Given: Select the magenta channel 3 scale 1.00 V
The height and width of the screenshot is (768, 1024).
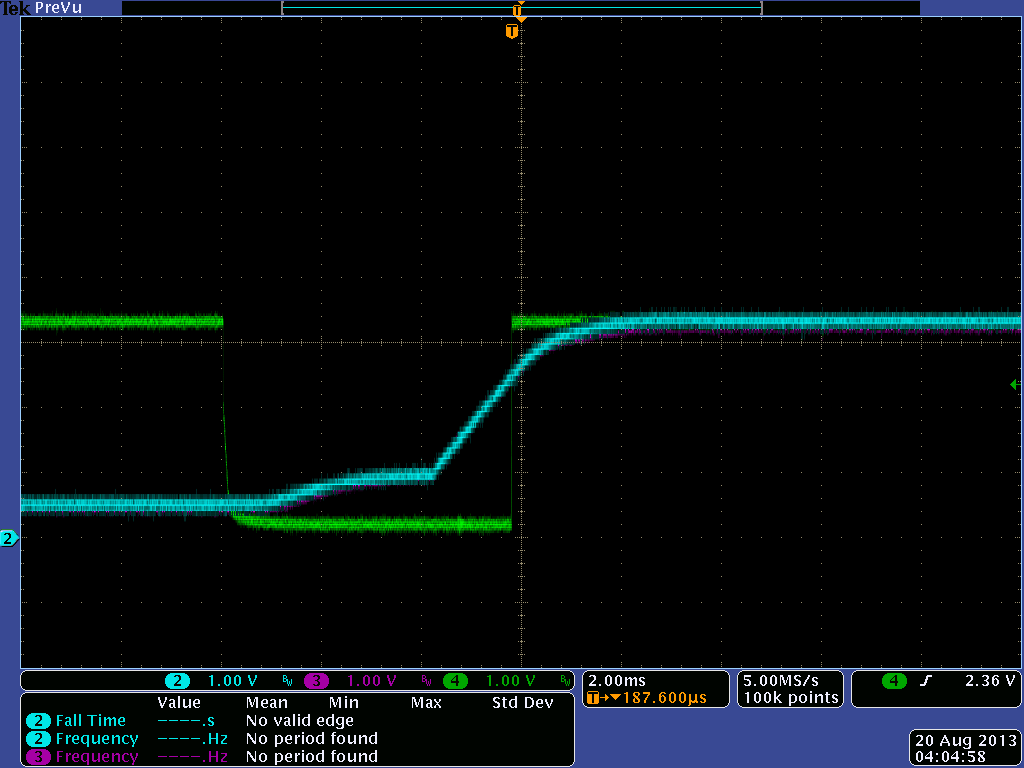Looking at the screenshot, I should tap(372, 681).
